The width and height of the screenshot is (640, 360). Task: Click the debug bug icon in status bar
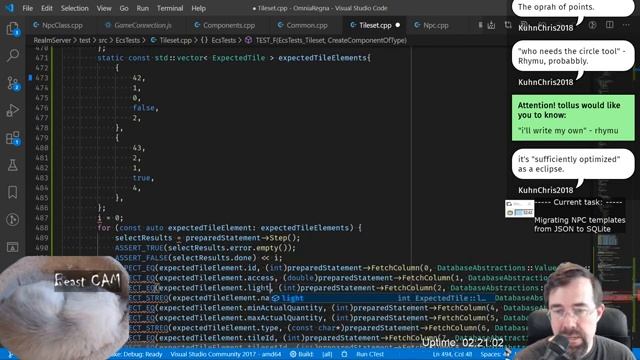click(344, 354)
